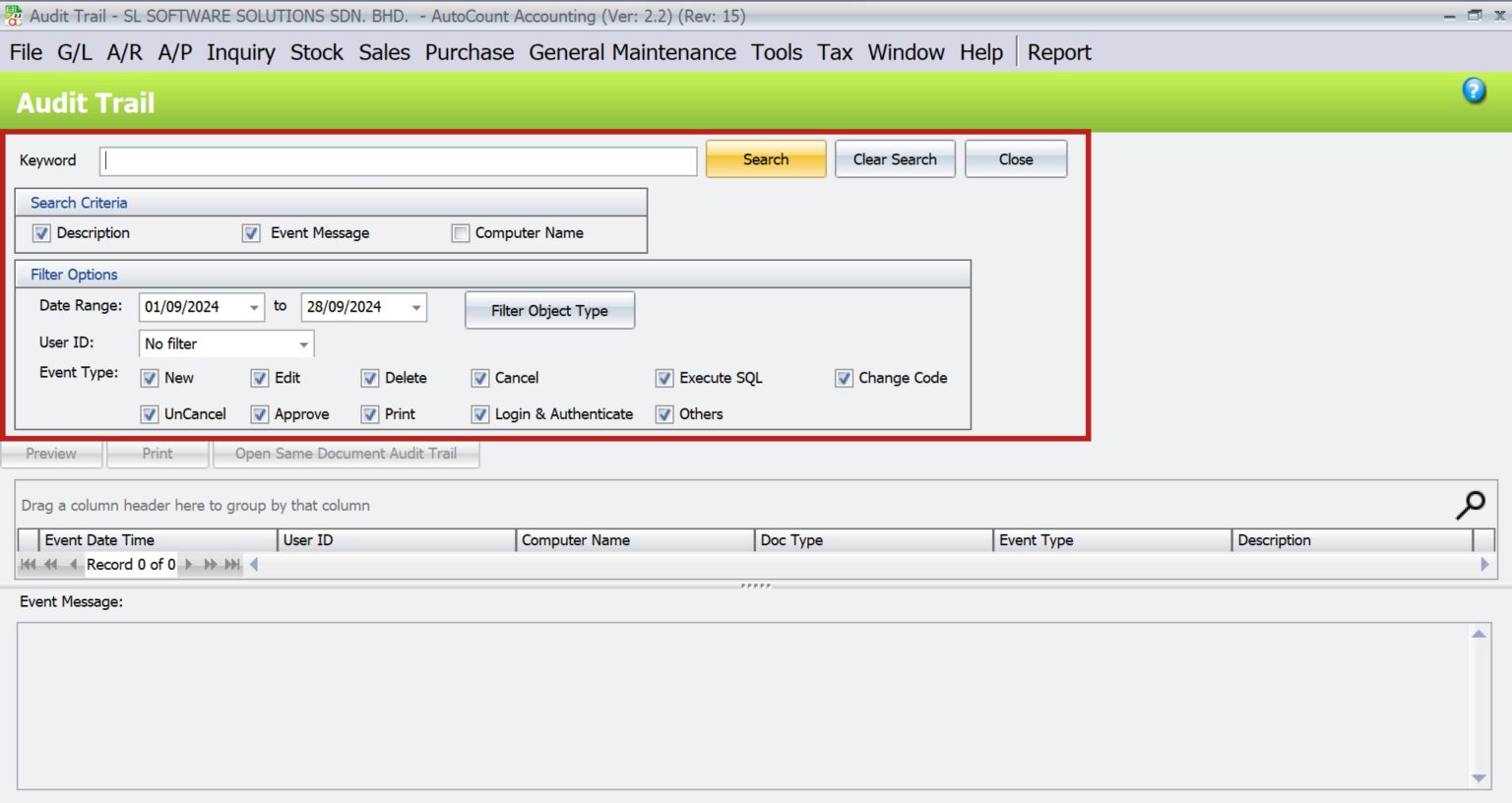Click the scroll-up arrow of Event Message panel
This screenshot has height=803, width=1512.
click(x=1479, y=634)
